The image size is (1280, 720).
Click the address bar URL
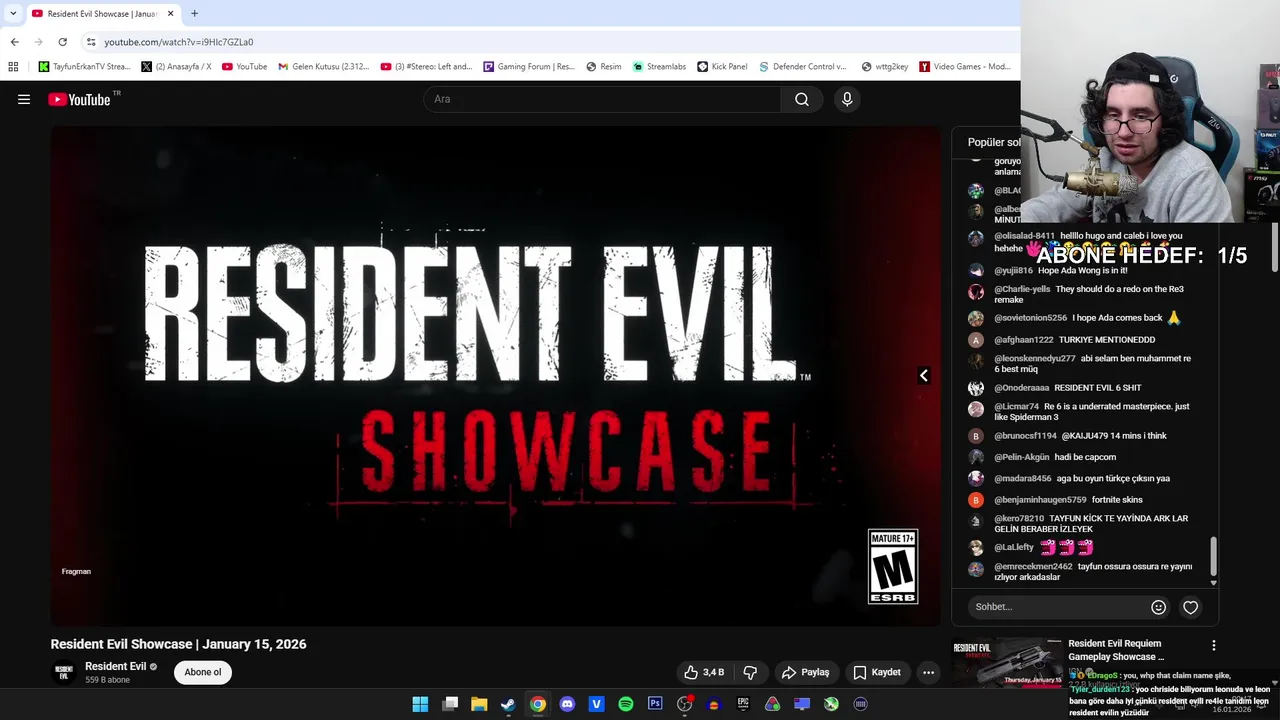[x=179, y=42]
